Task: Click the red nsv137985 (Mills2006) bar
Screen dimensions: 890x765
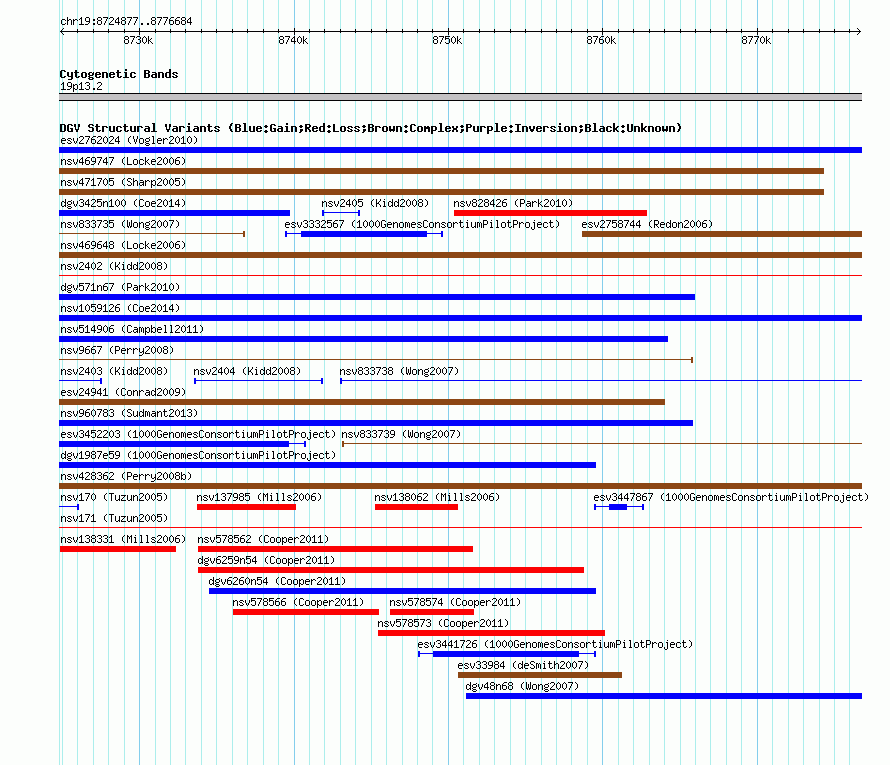Action: [x=246, y=507]
